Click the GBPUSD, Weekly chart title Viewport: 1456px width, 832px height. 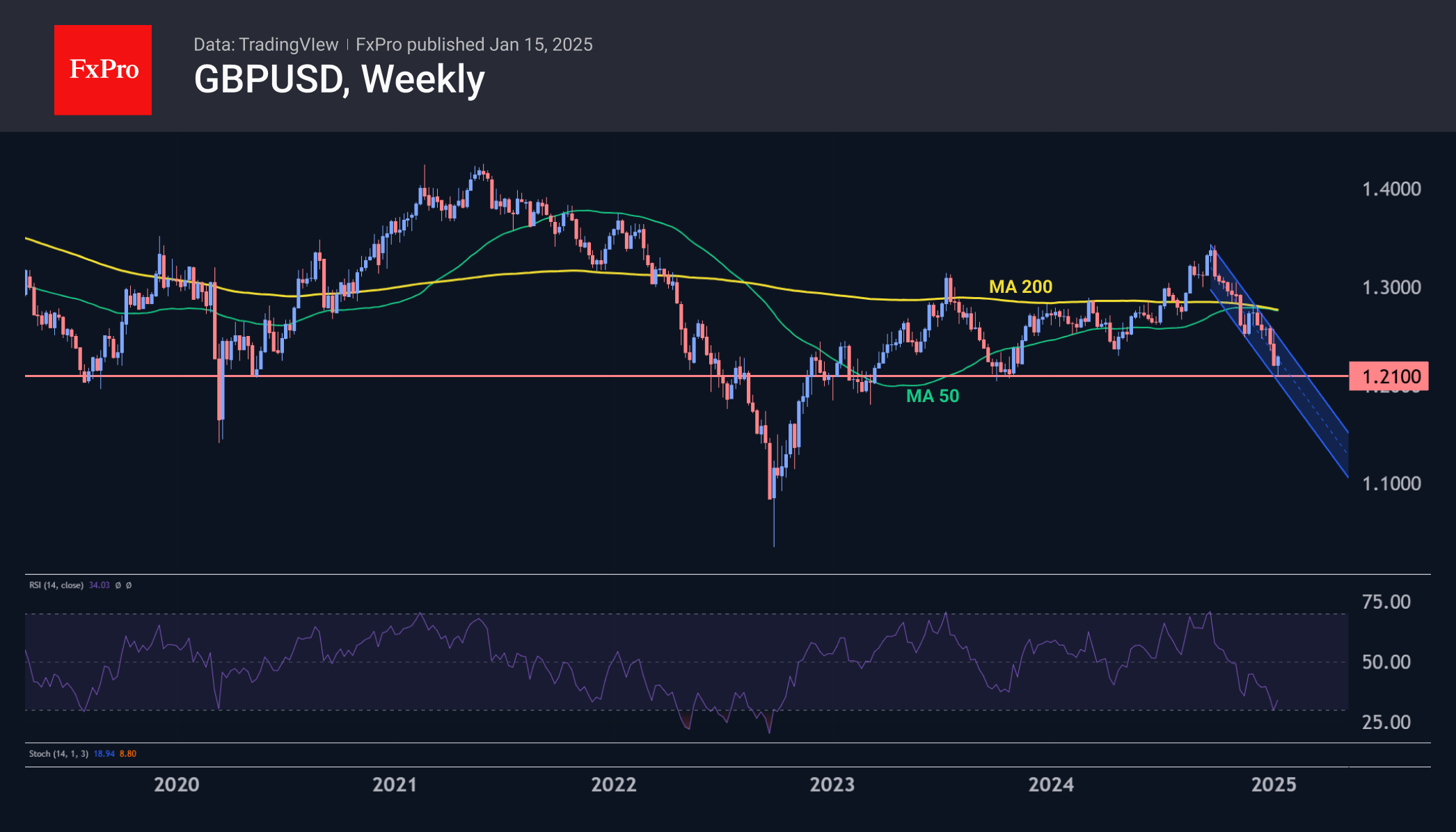(339, 79)
